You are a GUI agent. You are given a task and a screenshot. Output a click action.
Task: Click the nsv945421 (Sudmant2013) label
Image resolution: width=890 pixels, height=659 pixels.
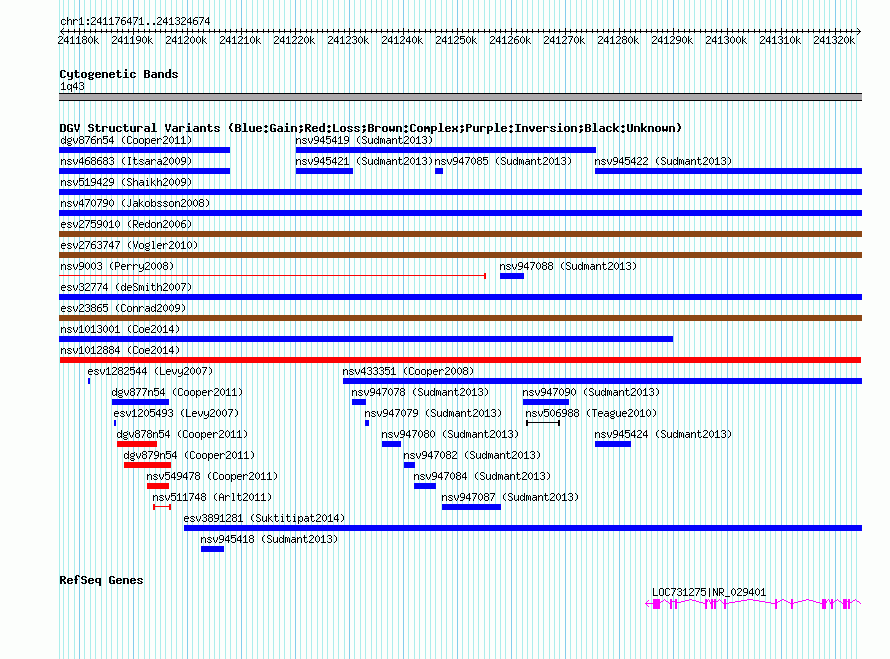pyautogui.click(x=364, y=161)
